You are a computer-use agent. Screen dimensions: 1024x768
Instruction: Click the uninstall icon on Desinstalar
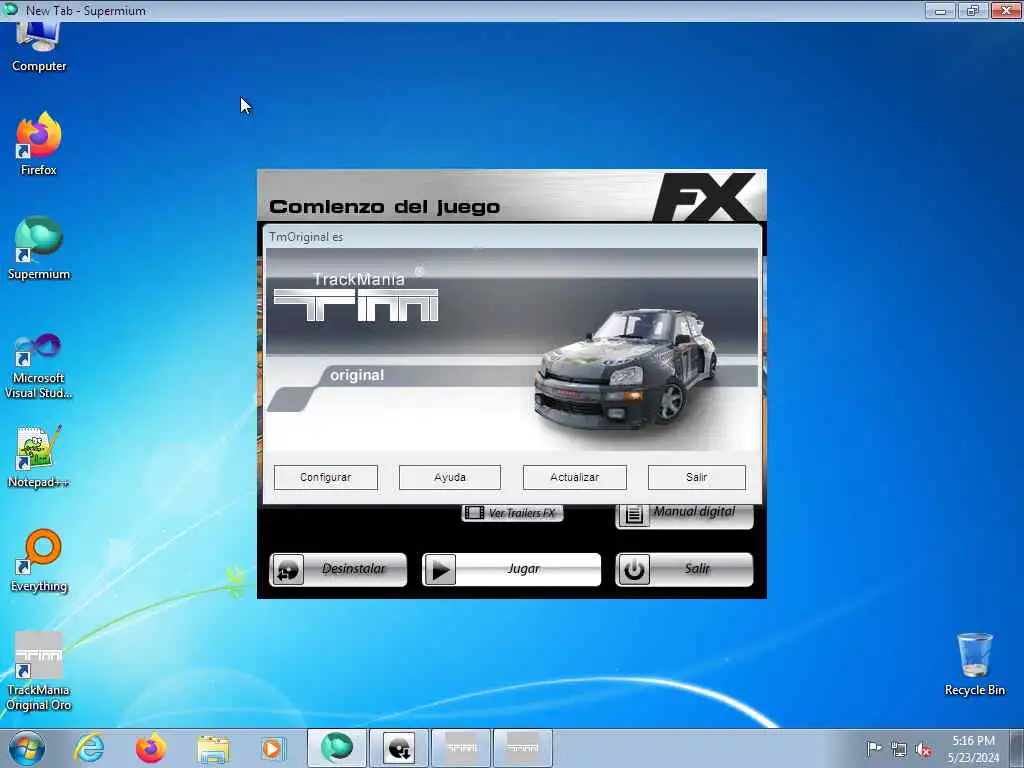(x=287, y=569)
